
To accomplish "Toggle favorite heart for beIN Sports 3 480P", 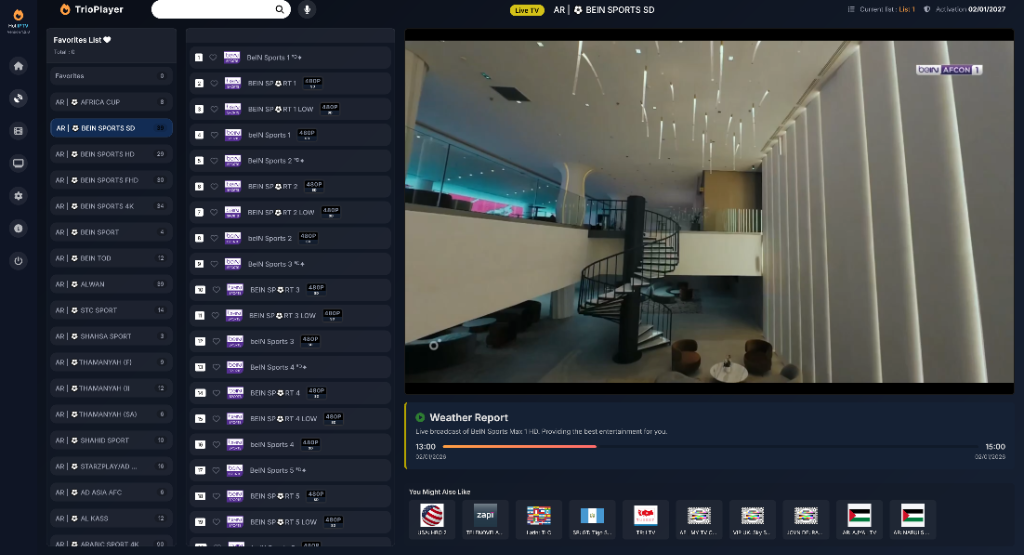I will pyautogui.click(x=213, y=342).
